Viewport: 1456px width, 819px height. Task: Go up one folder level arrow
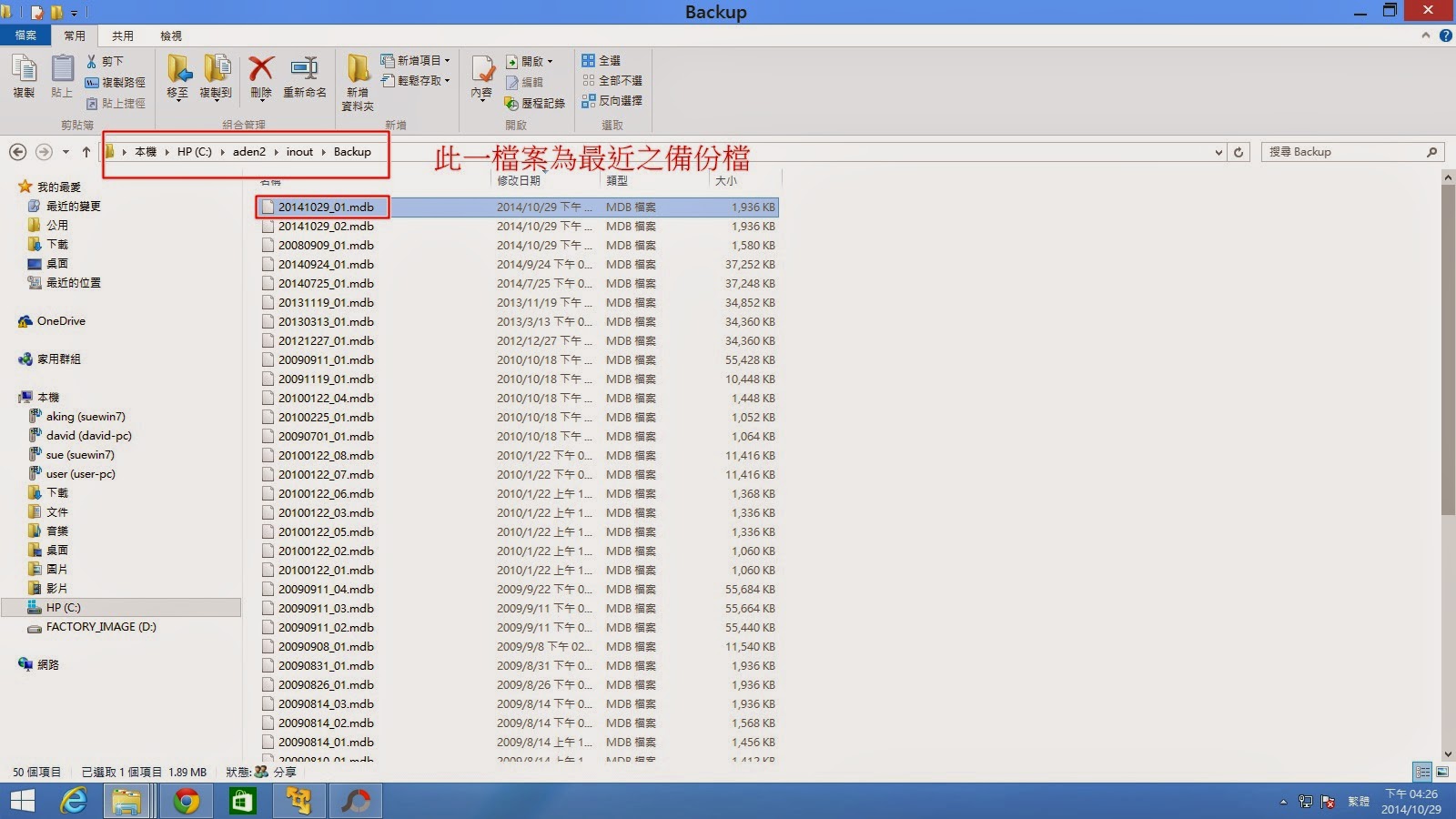86,152
